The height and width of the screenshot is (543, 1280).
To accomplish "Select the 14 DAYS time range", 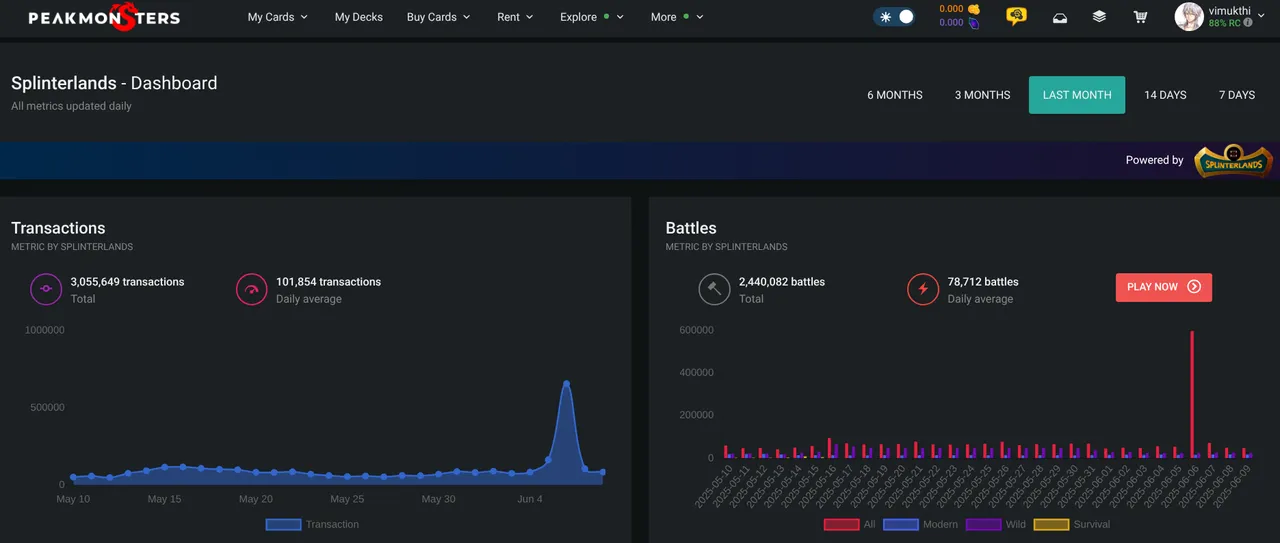I will [x=1165, y=95].
